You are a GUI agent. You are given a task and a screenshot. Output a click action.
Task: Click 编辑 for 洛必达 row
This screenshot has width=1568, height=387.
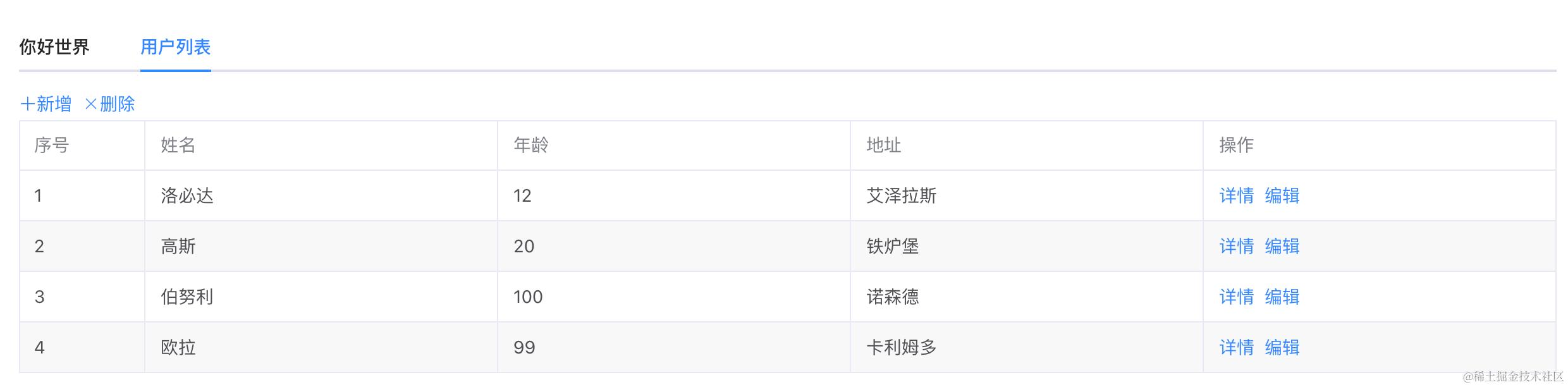[1282, 196]
